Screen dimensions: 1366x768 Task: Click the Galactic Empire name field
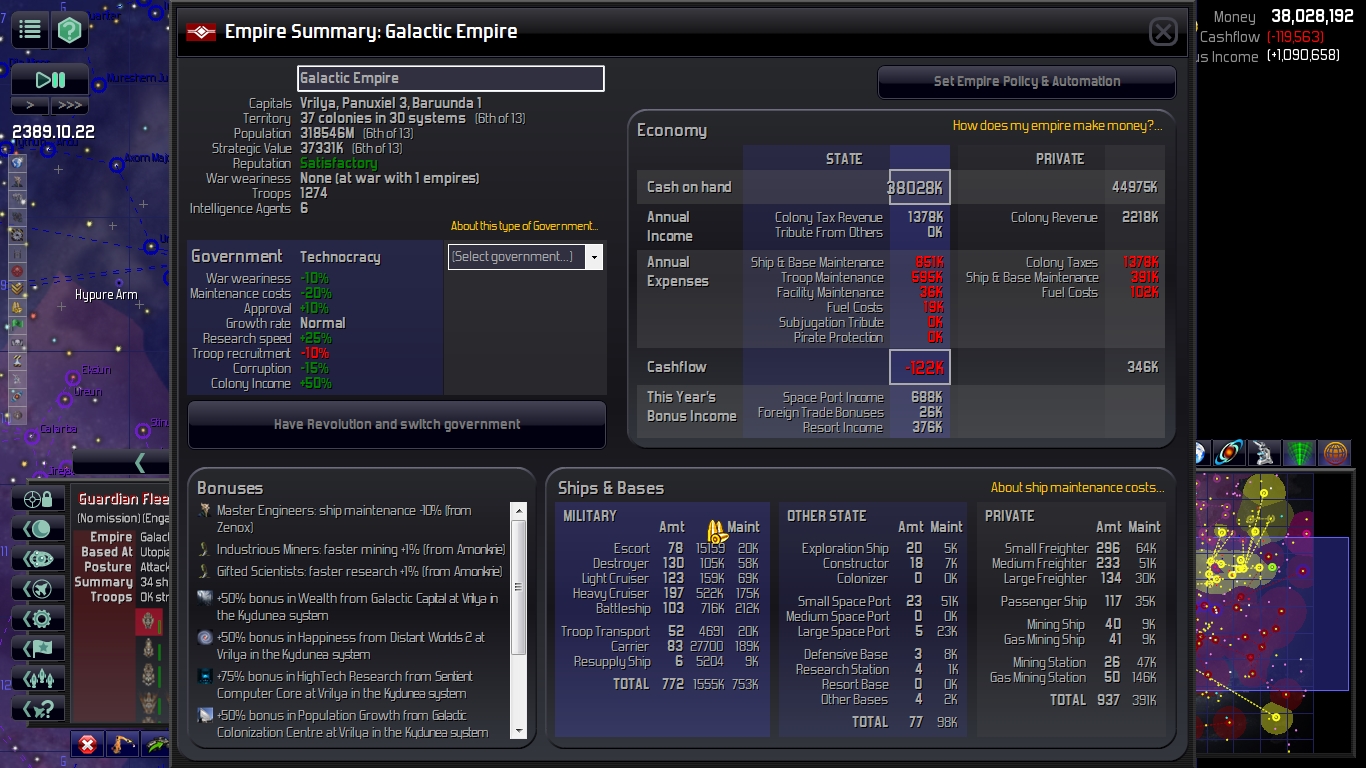click(451, 78)
